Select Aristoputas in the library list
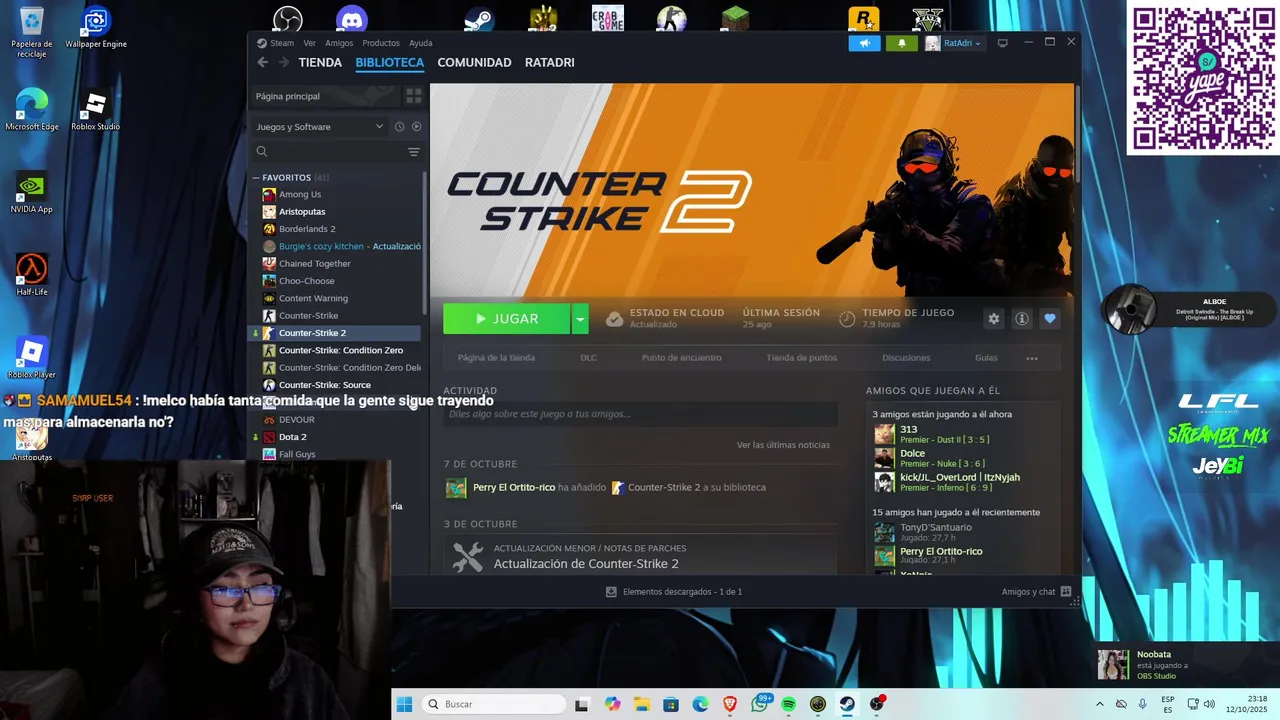The height and width of the screenshot is (720, 1280). (x=302, y=212)
